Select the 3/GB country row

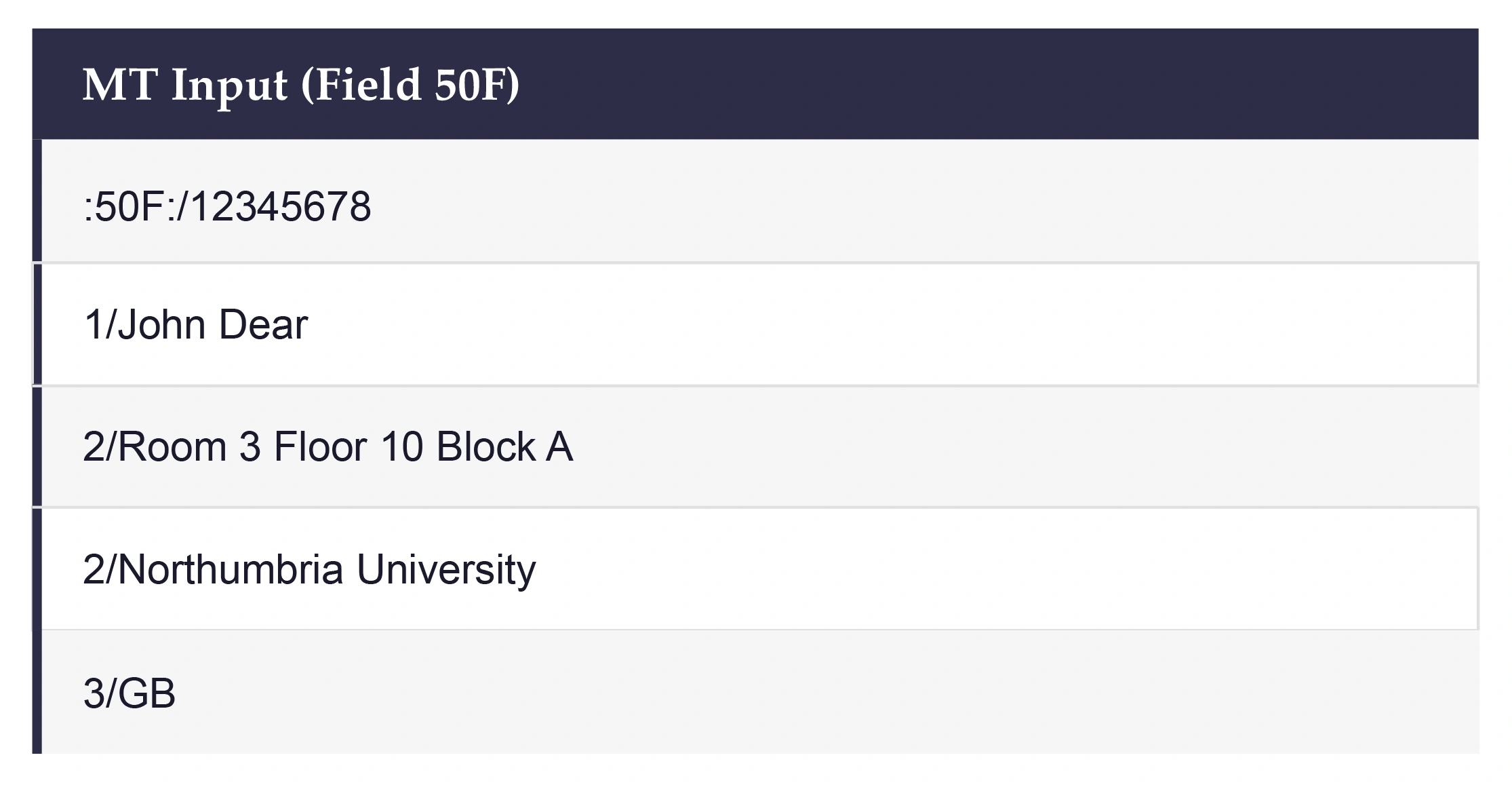pyautogui.click(x=755, y=692)
